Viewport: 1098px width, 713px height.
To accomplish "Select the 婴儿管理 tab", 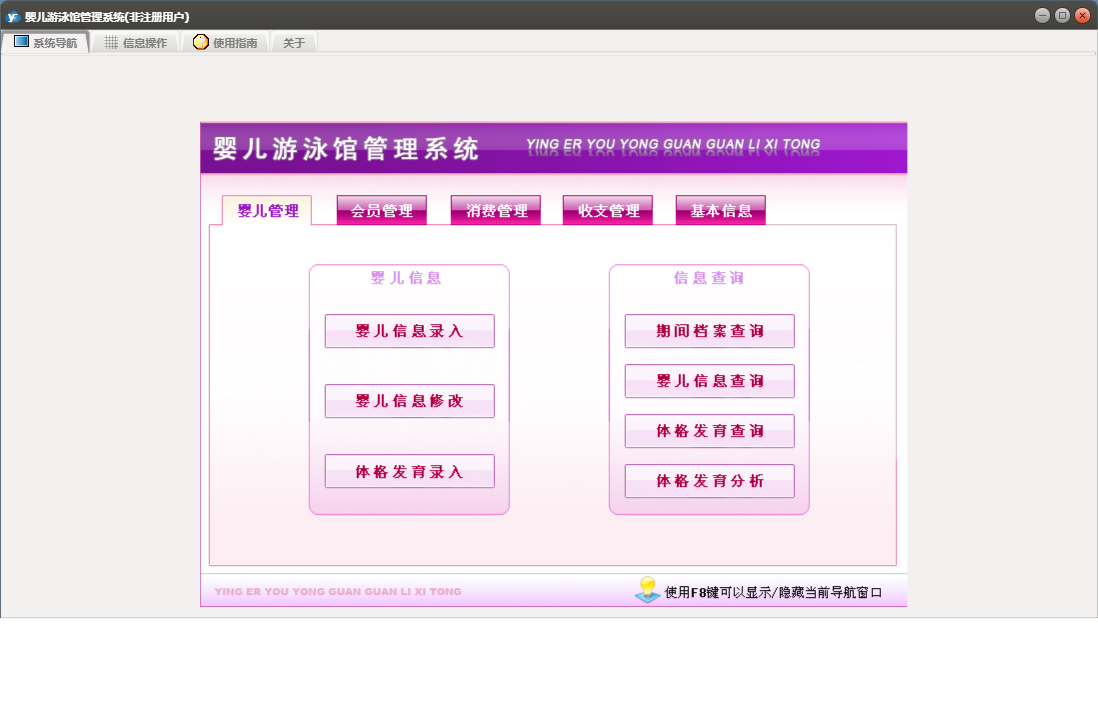I will tap(267, 210).
